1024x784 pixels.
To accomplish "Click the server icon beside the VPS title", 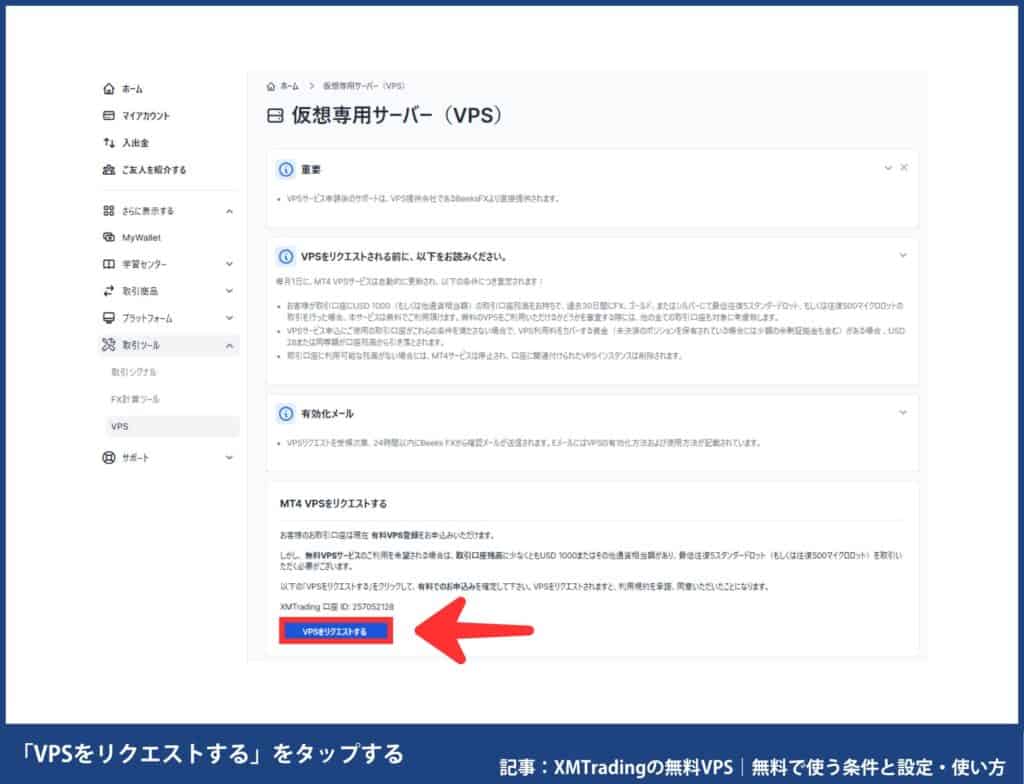I will [276, 116].
